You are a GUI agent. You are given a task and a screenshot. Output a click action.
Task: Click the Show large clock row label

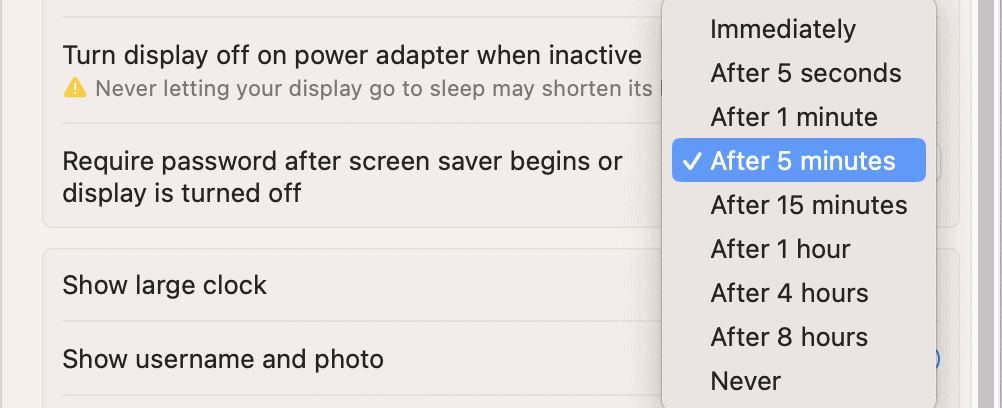(165, 285)
